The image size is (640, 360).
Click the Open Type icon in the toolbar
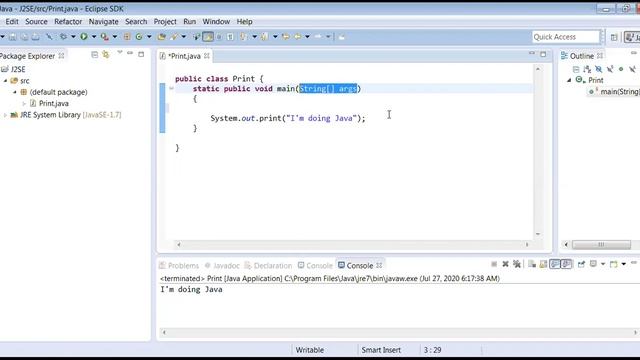tap(162, 37)
